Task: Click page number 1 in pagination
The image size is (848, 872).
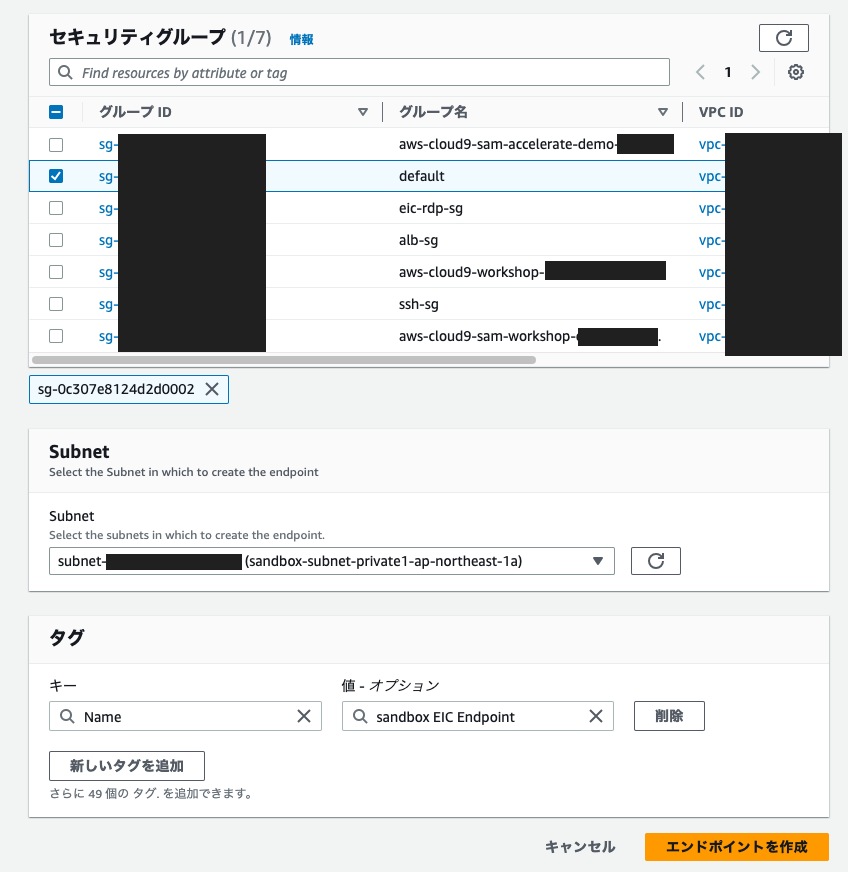Action: point(727,72)
